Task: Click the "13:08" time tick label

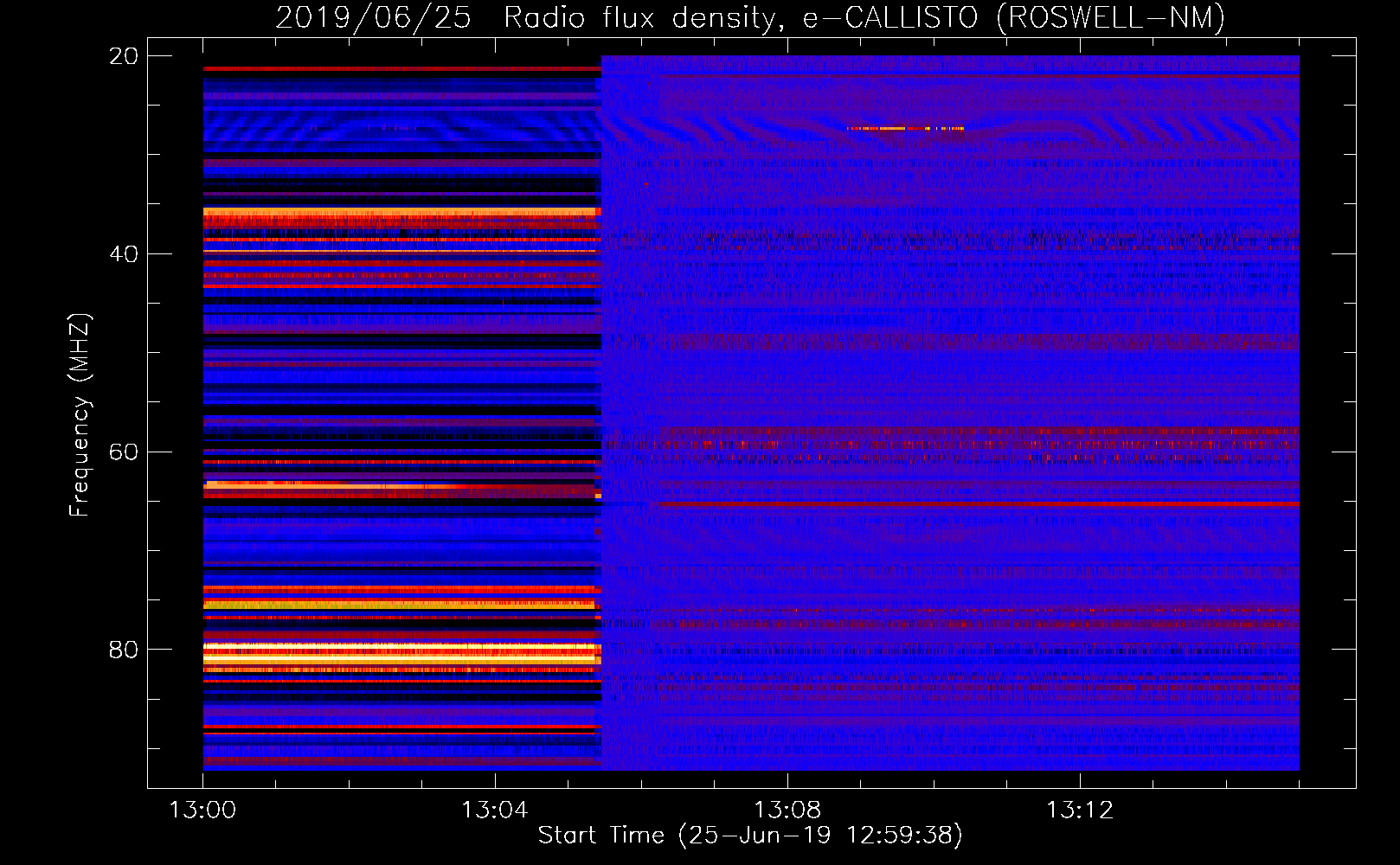Action: pyautogui.click(x=787, y=811)
